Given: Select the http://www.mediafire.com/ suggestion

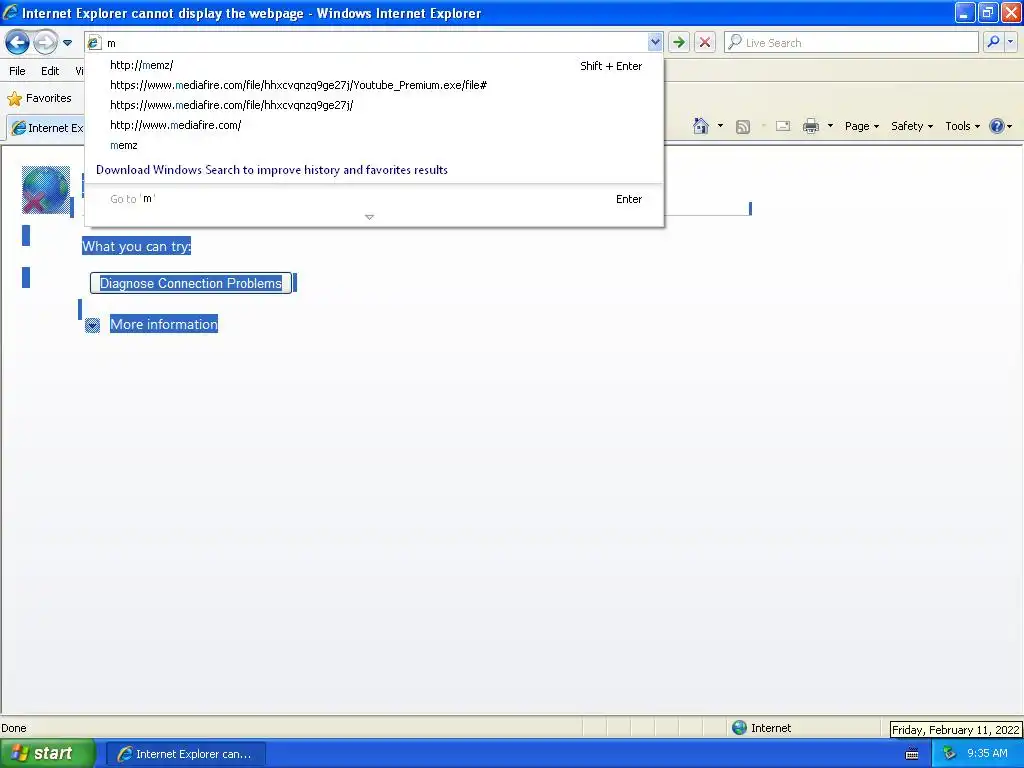Looking at the screenshot, I should [374, 125].
